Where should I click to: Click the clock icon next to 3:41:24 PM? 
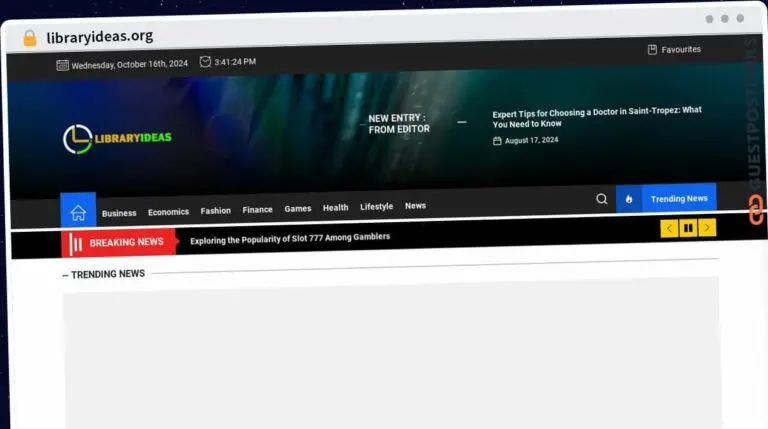205,62
